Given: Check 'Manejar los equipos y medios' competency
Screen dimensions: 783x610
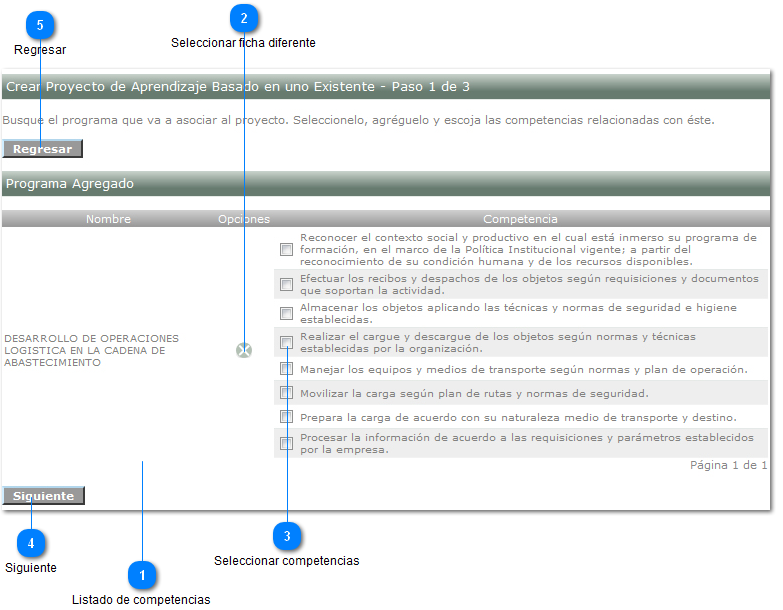Looking at the screenshot, I should tap(286, 369).
